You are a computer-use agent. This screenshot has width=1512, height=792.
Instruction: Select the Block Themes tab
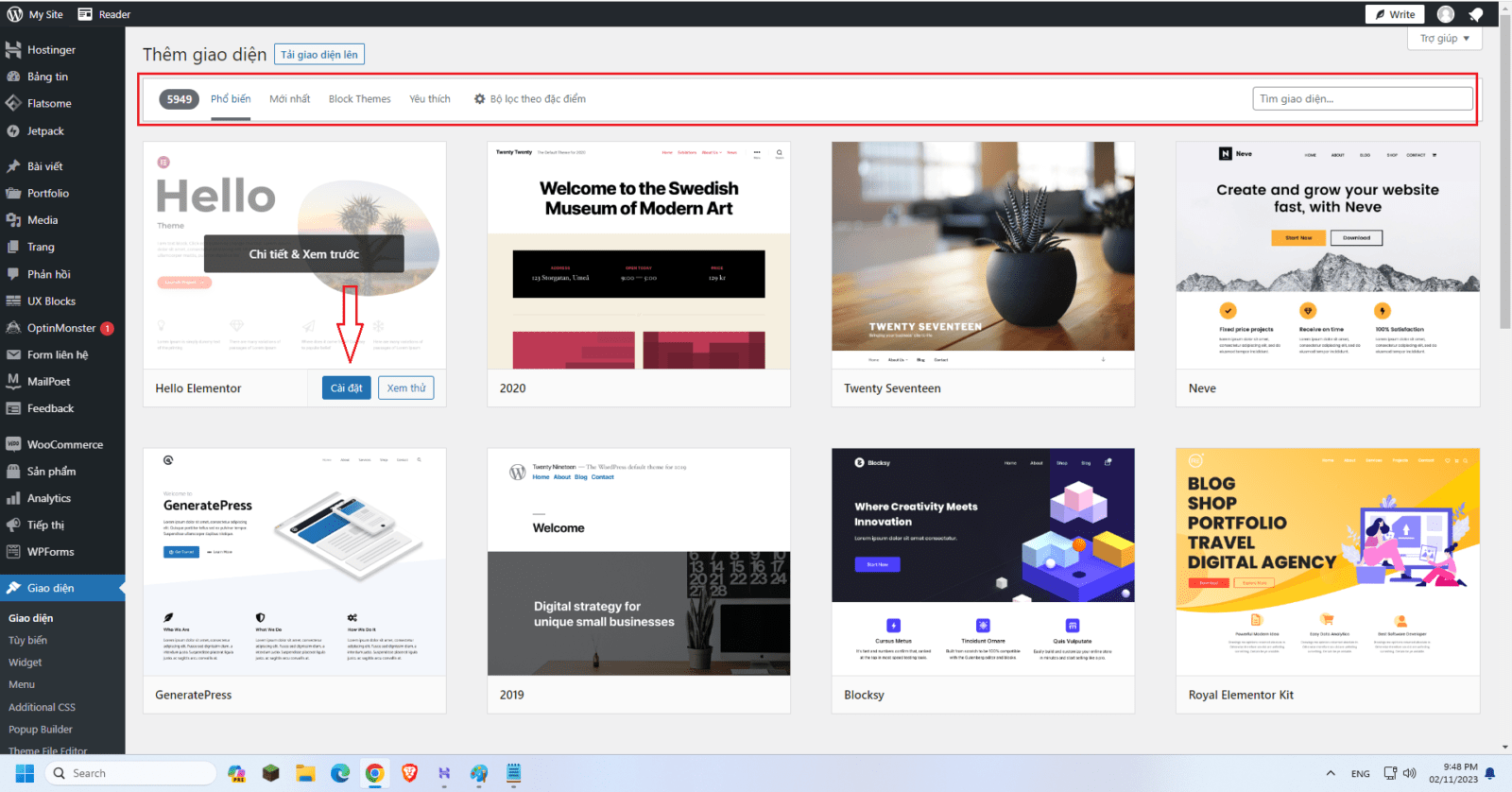click(360, 99)
